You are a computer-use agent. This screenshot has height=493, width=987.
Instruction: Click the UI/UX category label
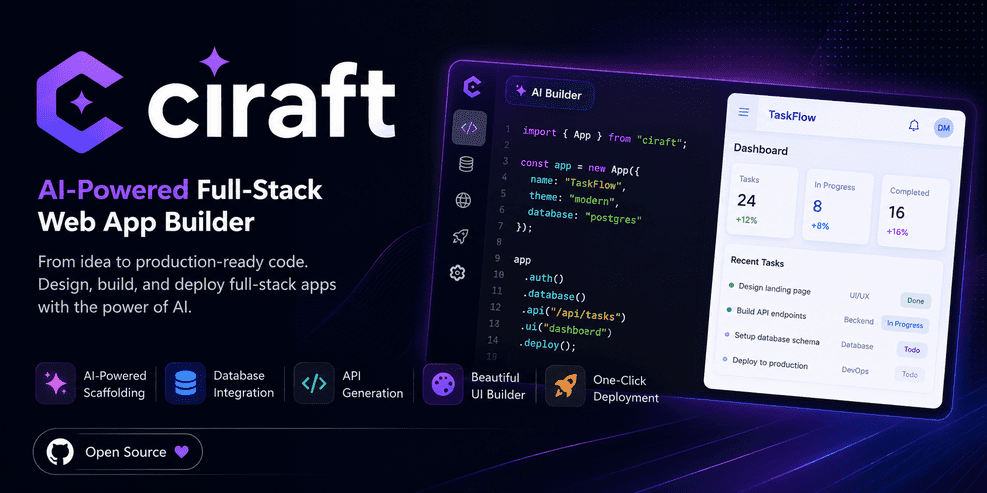(859, 295)
